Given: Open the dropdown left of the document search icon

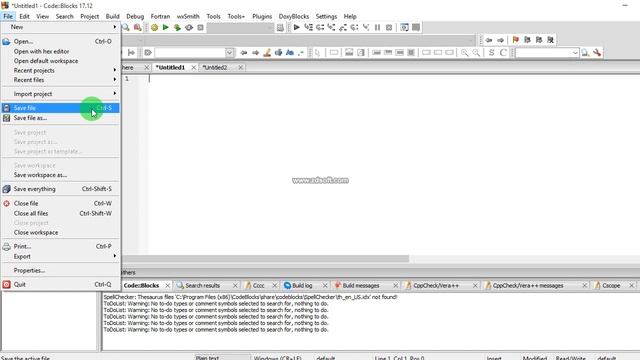Looking at the screenshot, I should pos(575,53).
